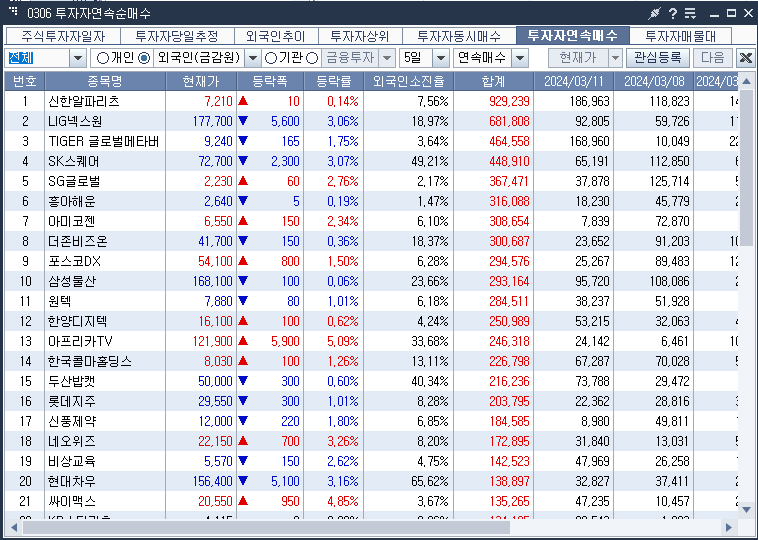Screen dimensions: 758x540
Task: Open the 외국인(금감원) dropdown arrow
Action: pyautogui.click(x=253, y=58)
